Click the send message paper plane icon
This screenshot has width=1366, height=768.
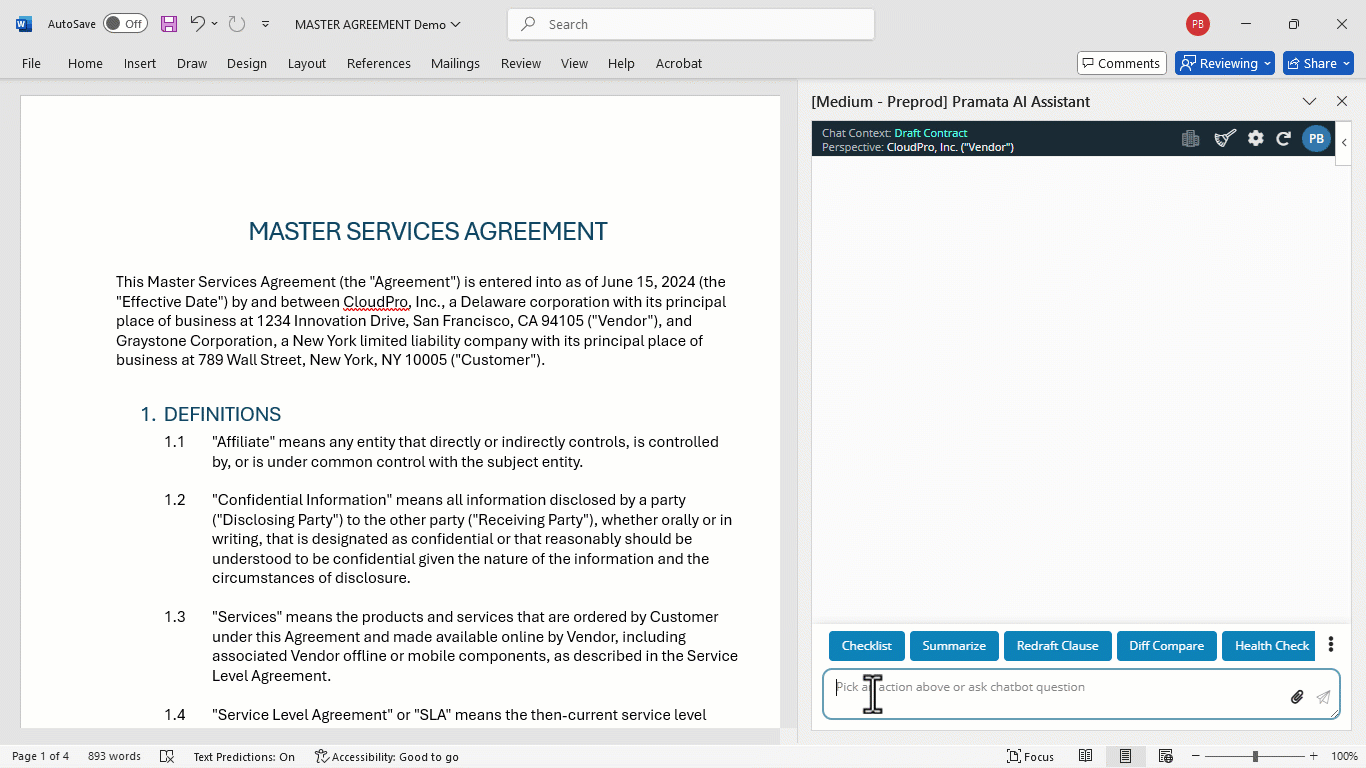pyautogui.click(x=1323, y=697)
